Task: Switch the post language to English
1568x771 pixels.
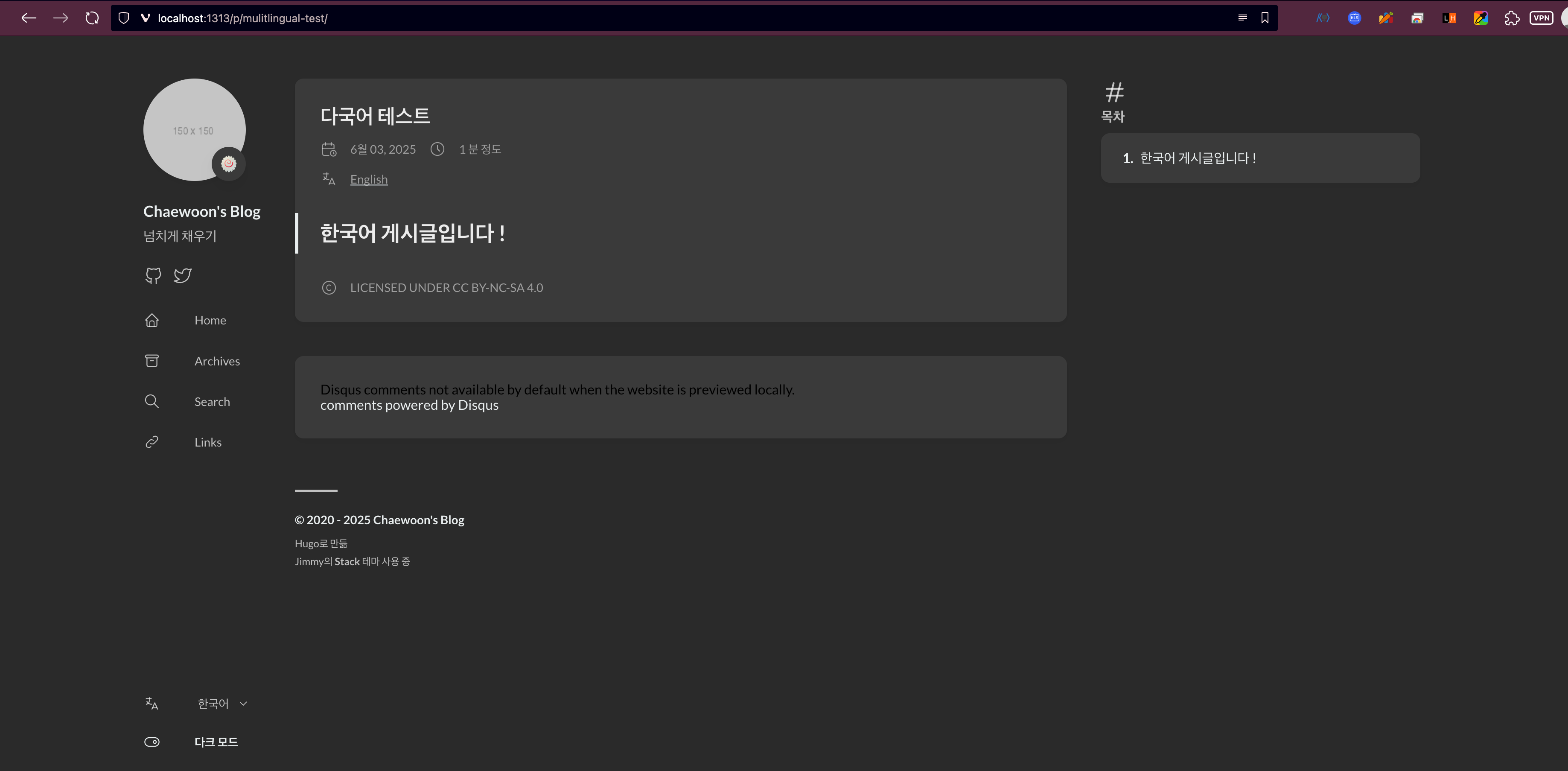Action: click(x=368, y=179)
